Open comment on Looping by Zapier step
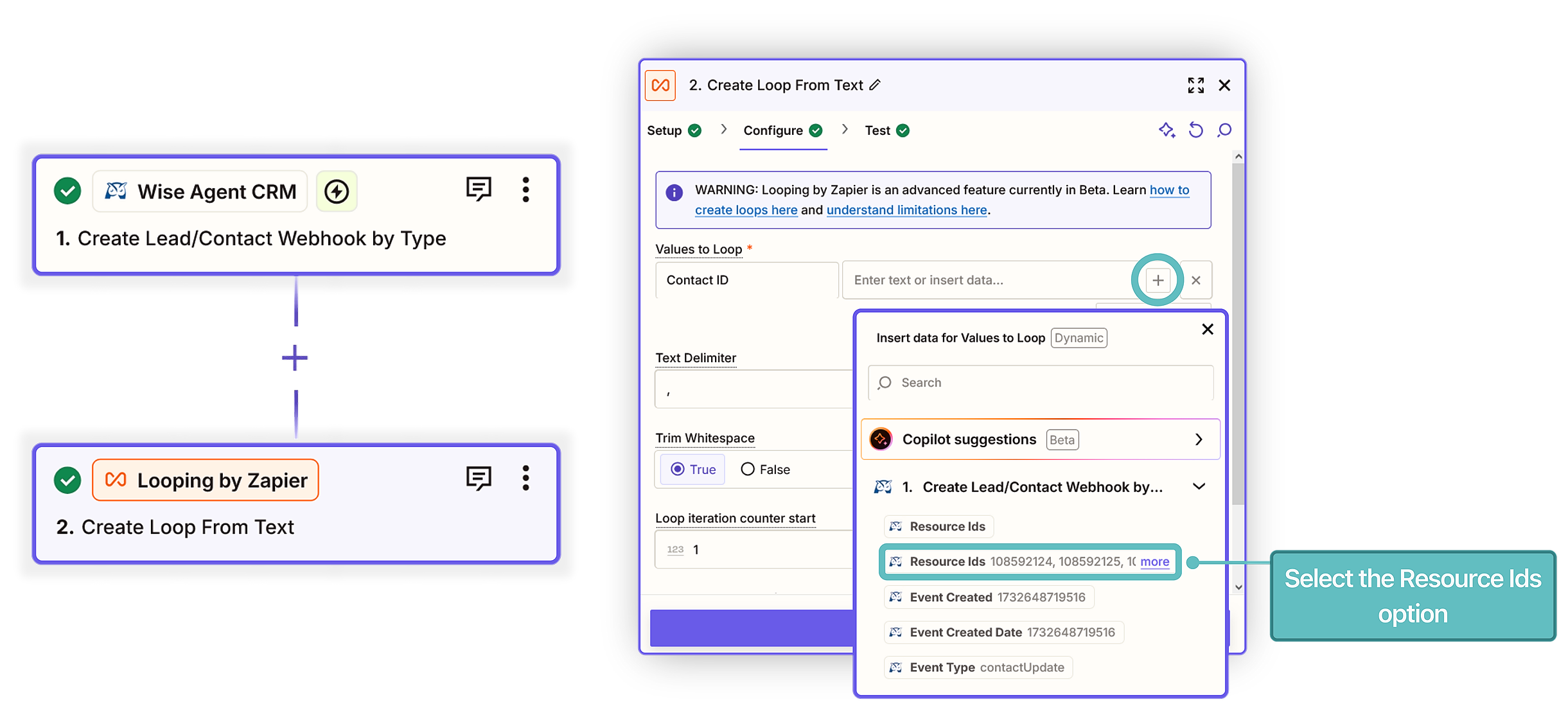The width and height of the screenshot is (1568, 713). pyautogui.click(x=479, y=479)
